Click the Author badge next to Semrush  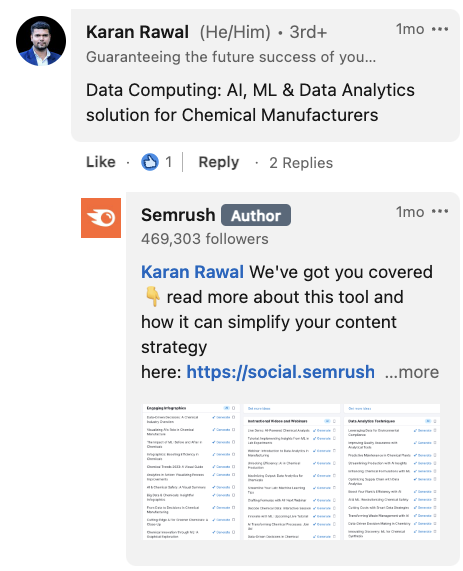[256, 215]
